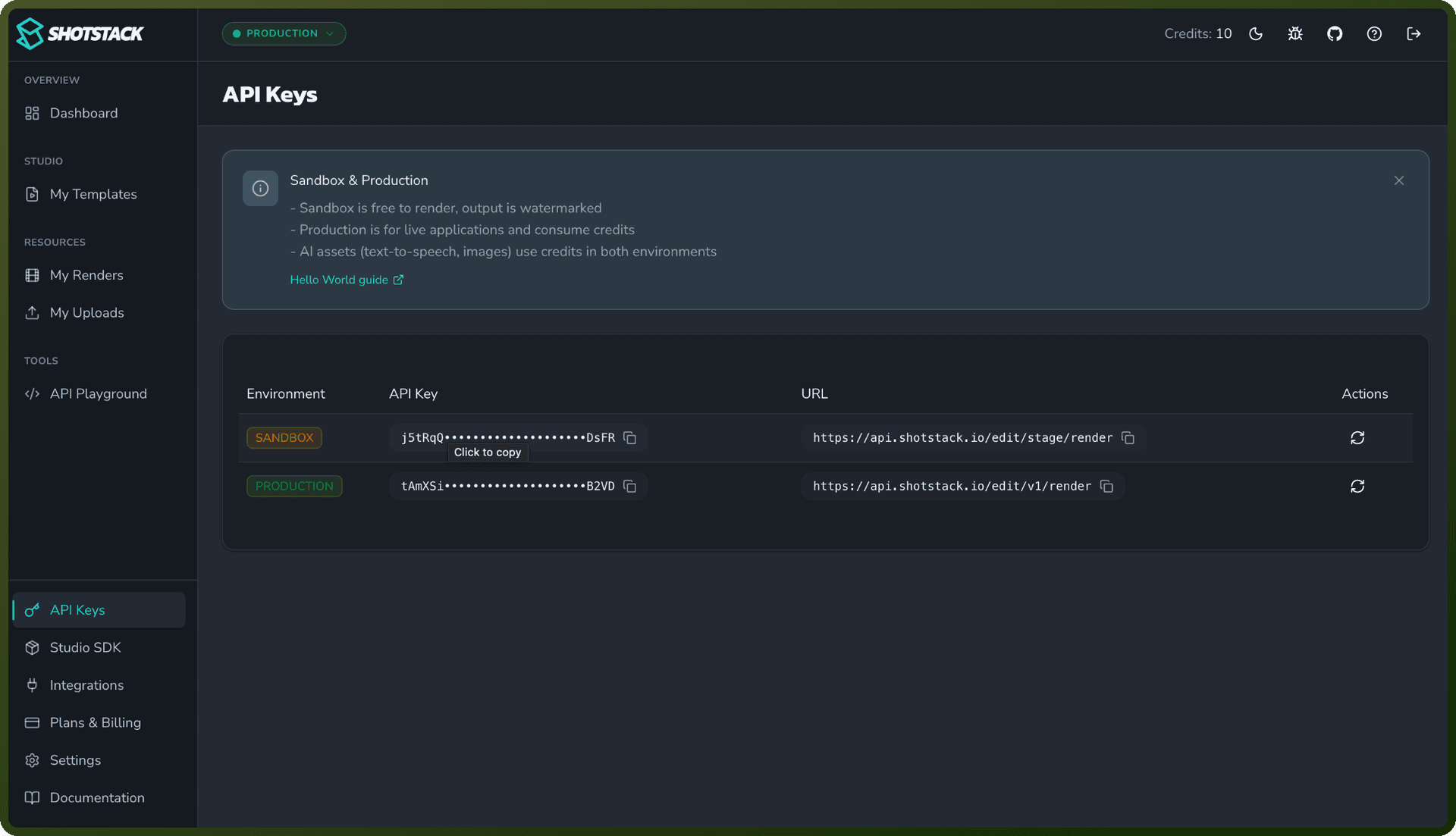Regenerate the Sandbox API key
The width and height of the screenshot is (1456, 836).
(1357, 438)
